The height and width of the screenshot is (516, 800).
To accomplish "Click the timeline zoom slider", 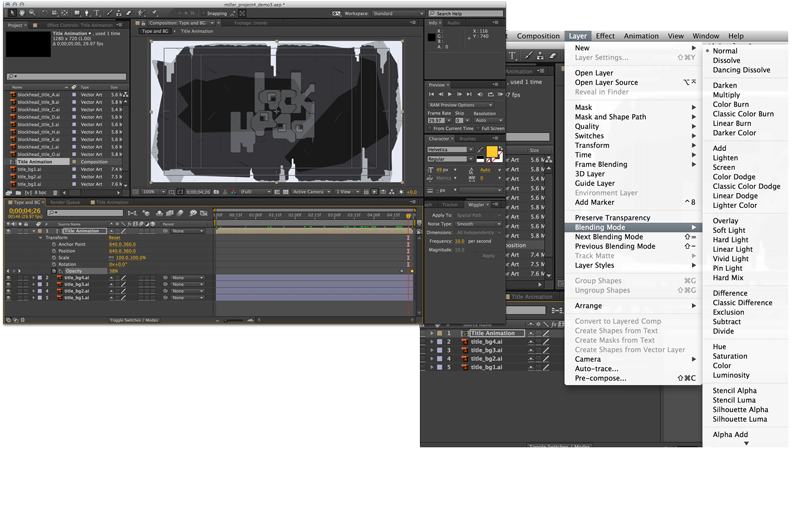I will point(234,321).
